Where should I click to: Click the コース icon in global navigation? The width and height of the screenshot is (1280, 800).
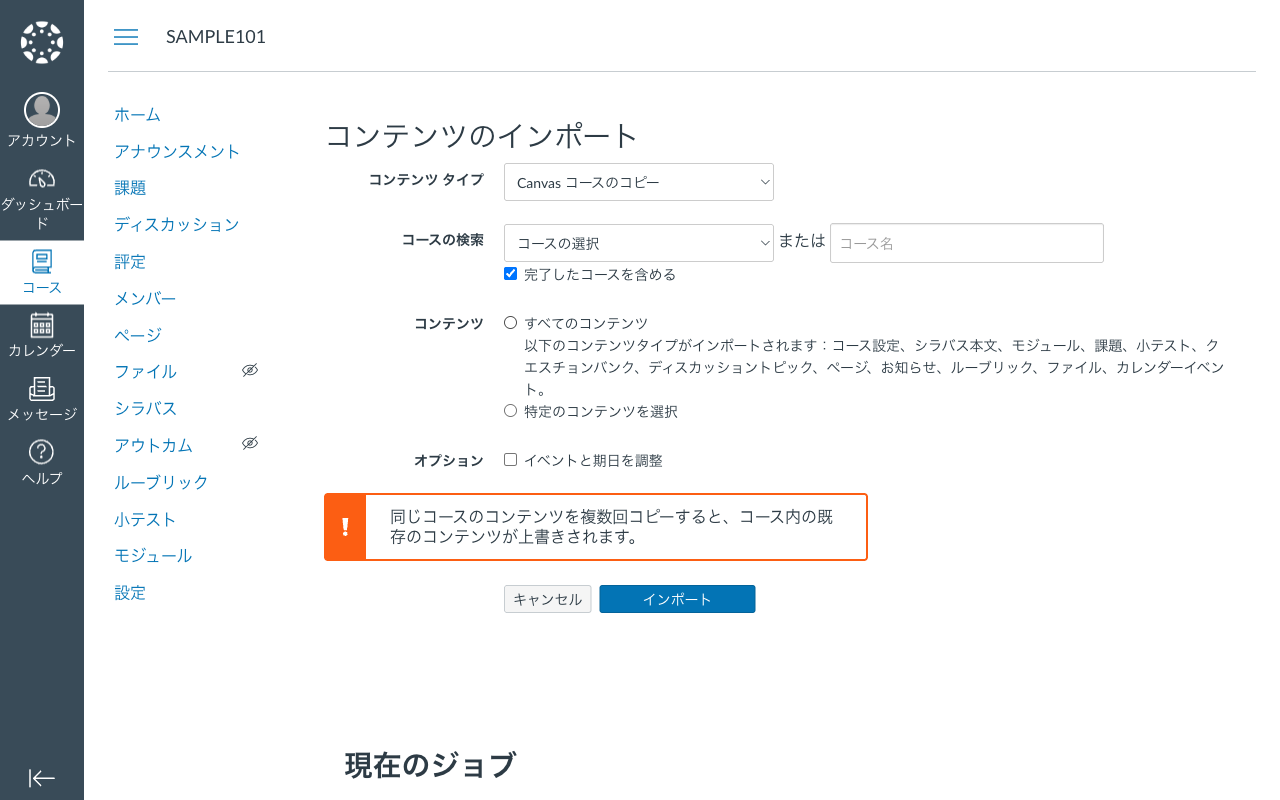click(x=41, y=264)
